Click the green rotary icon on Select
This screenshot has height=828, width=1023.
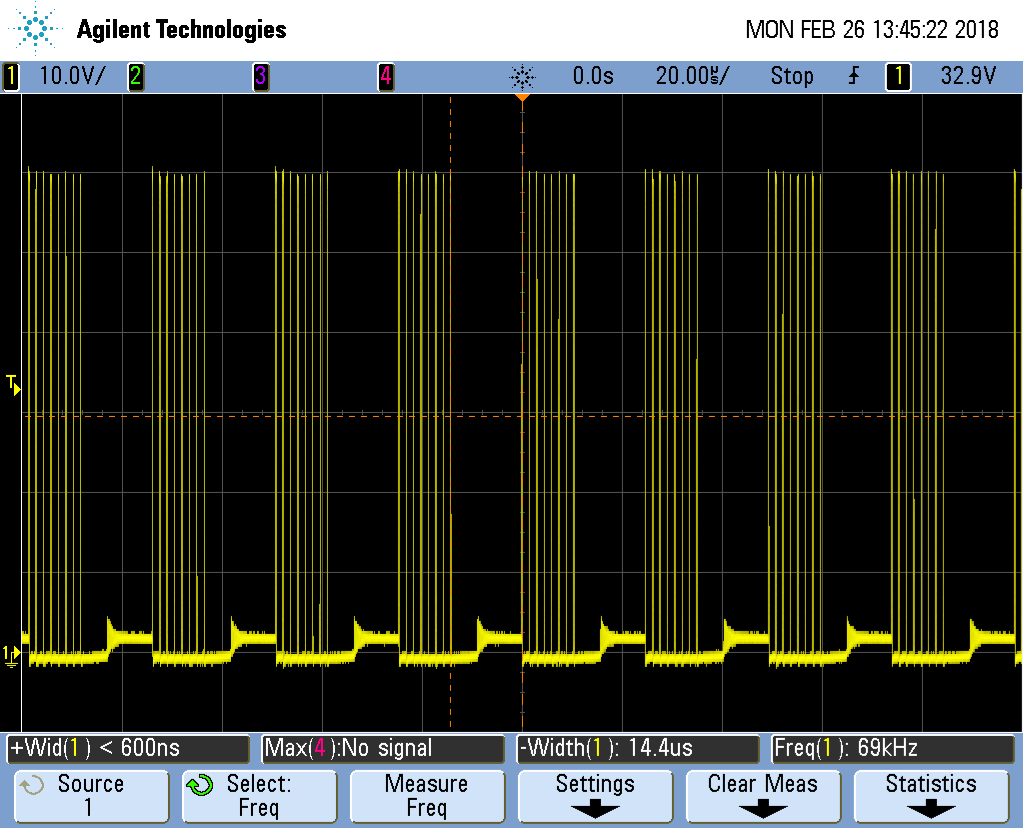[x=200, y=785]
